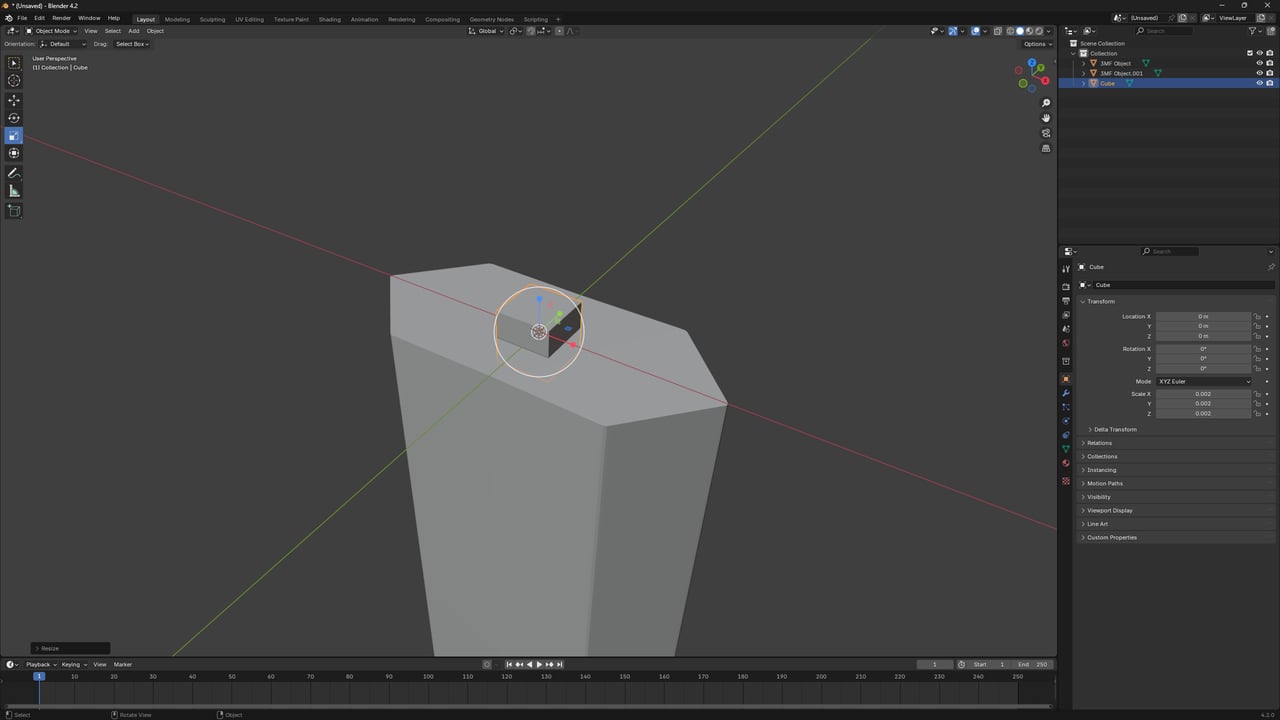
Task: Expand the 3MF Object tree row
Action: tap(1084, 63)
